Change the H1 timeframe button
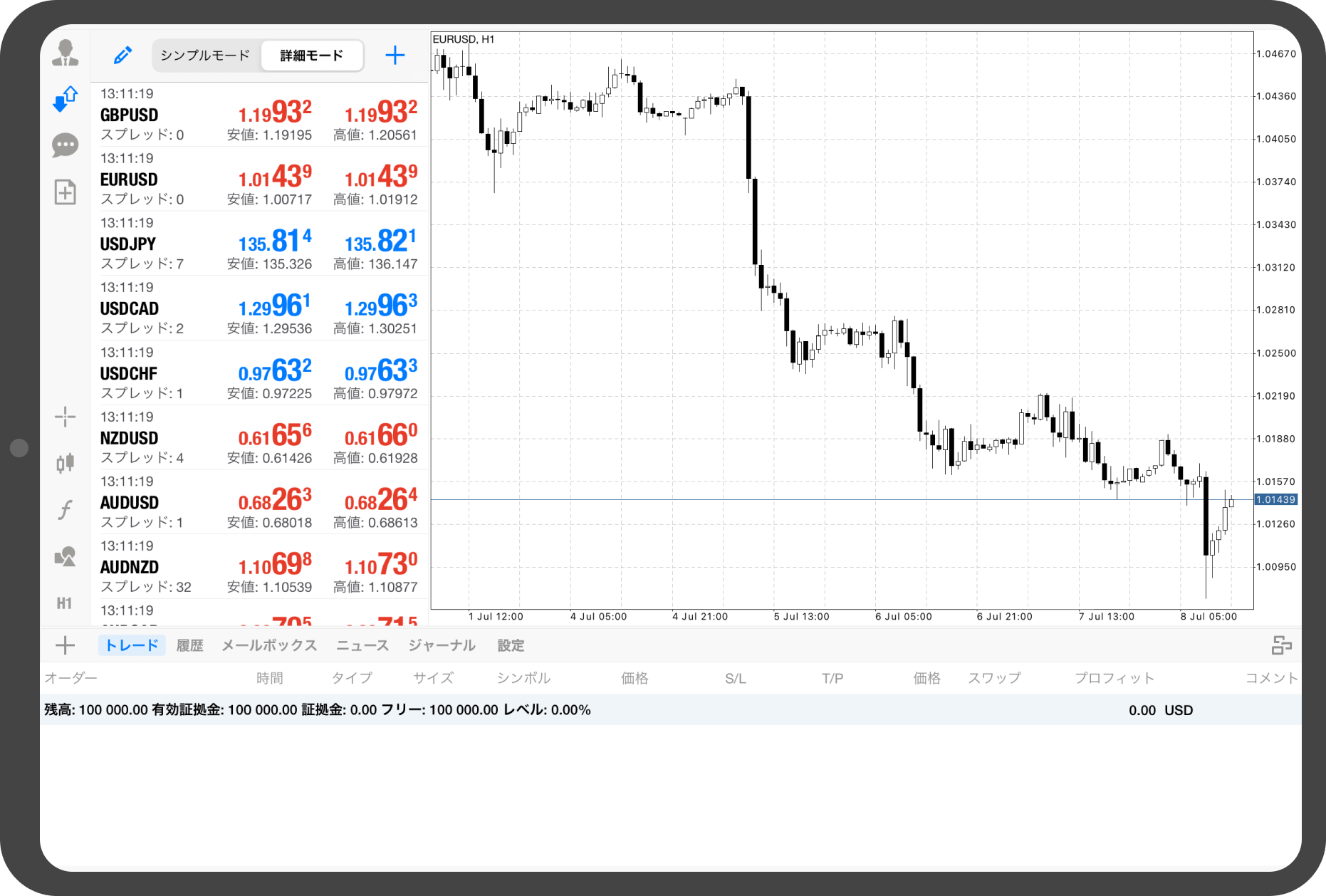Viewport: 1326px width, 896px height. [65, 603]
